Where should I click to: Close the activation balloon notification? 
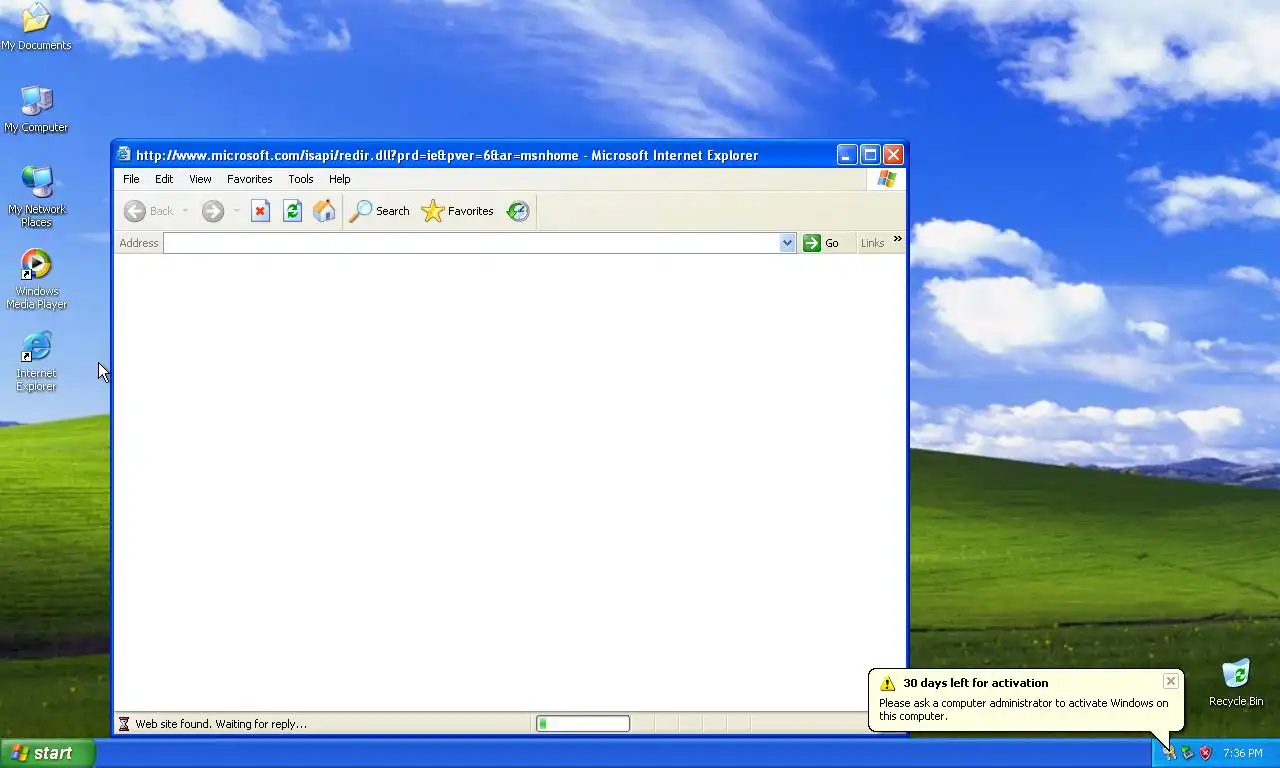point(1170,681)
